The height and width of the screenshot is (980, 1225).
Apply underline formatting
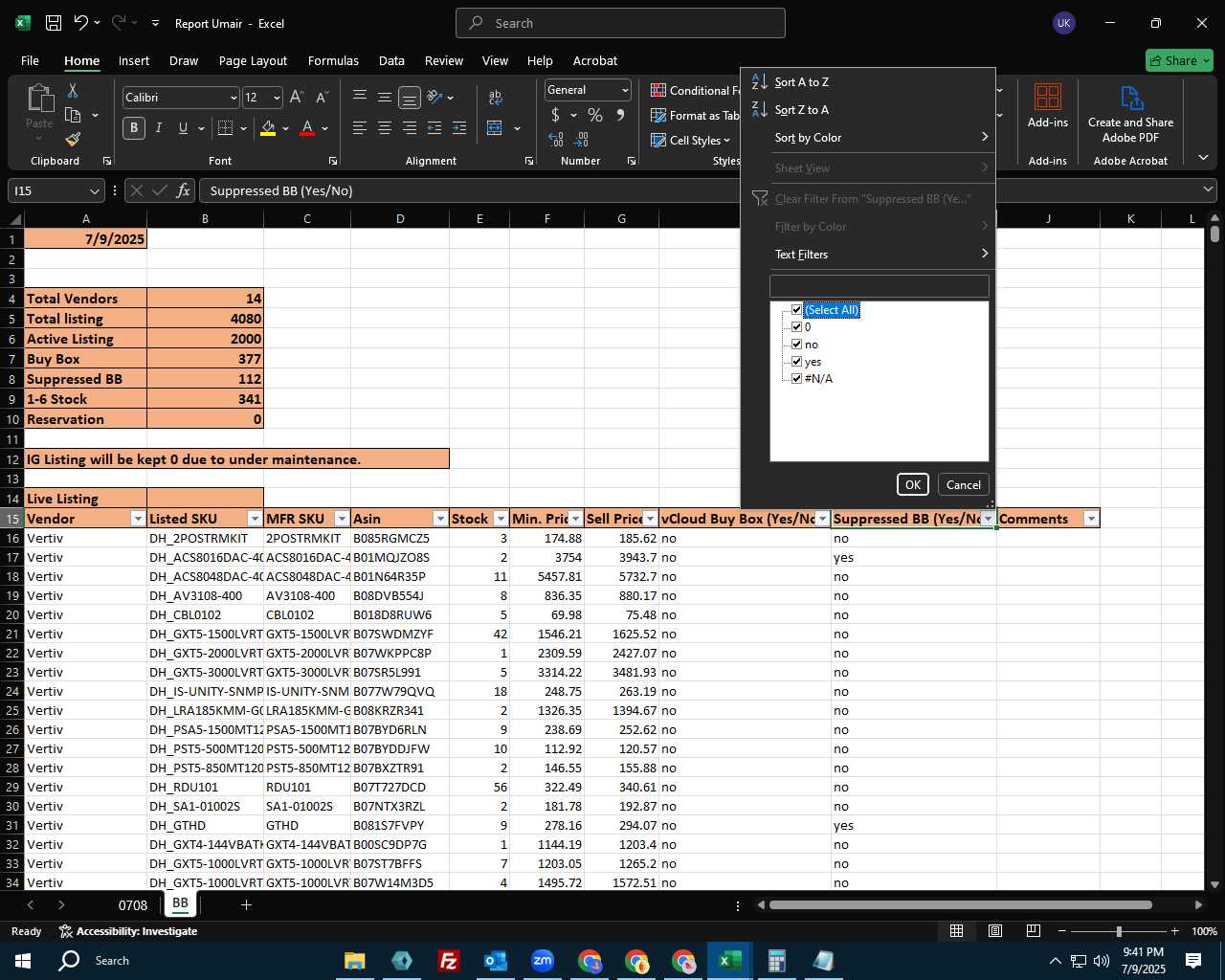point(182,127)
